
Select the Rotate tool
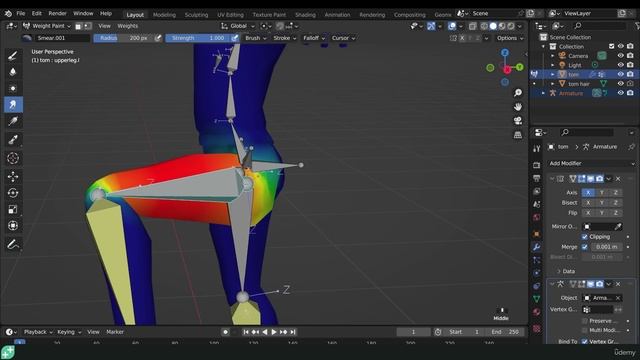pyautogui.click(x=13, y=193)
